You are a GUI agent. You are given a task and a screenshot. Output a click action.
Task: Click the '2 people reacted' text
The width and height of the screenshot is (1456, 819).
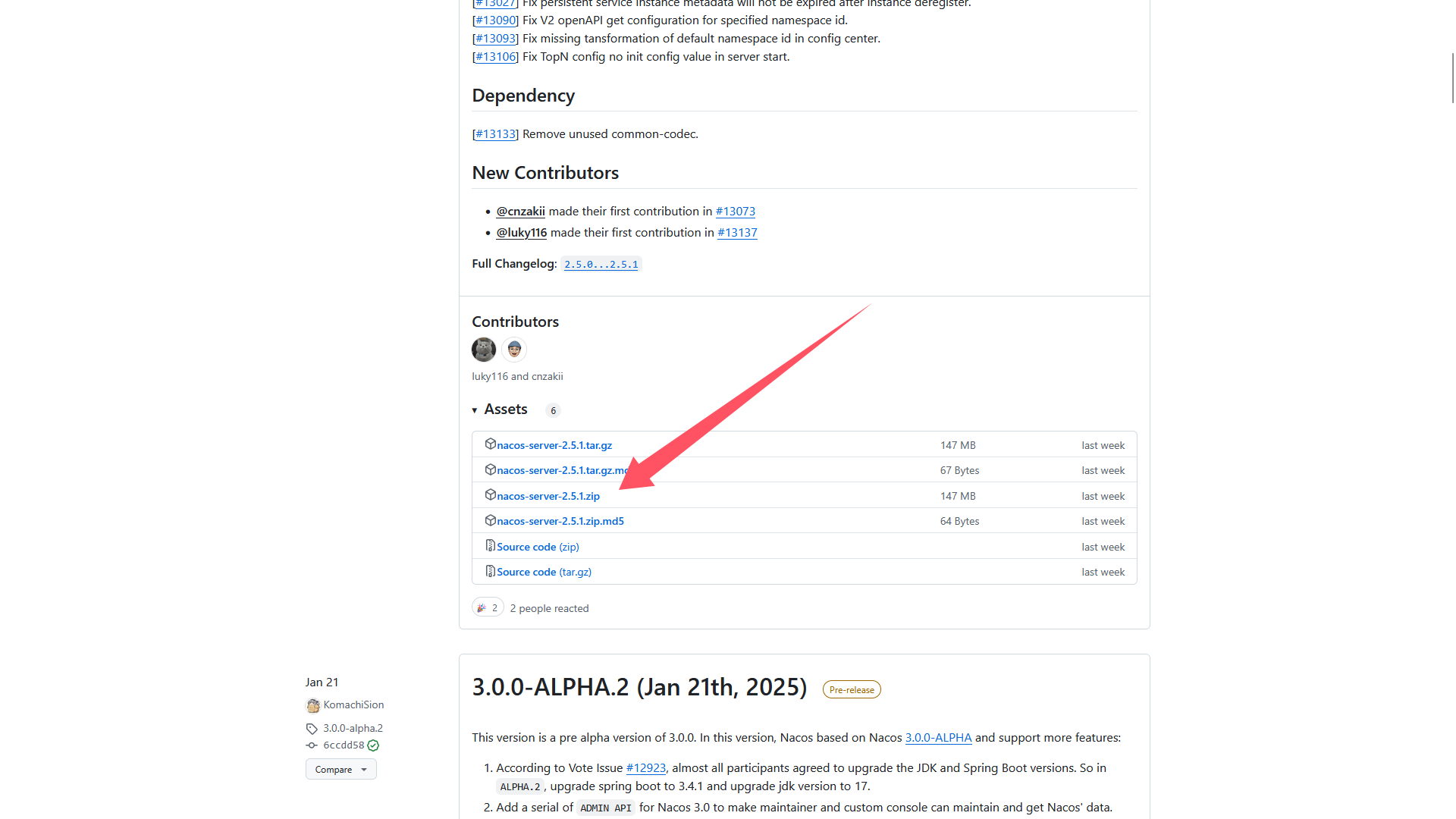[x=549, y=608]
